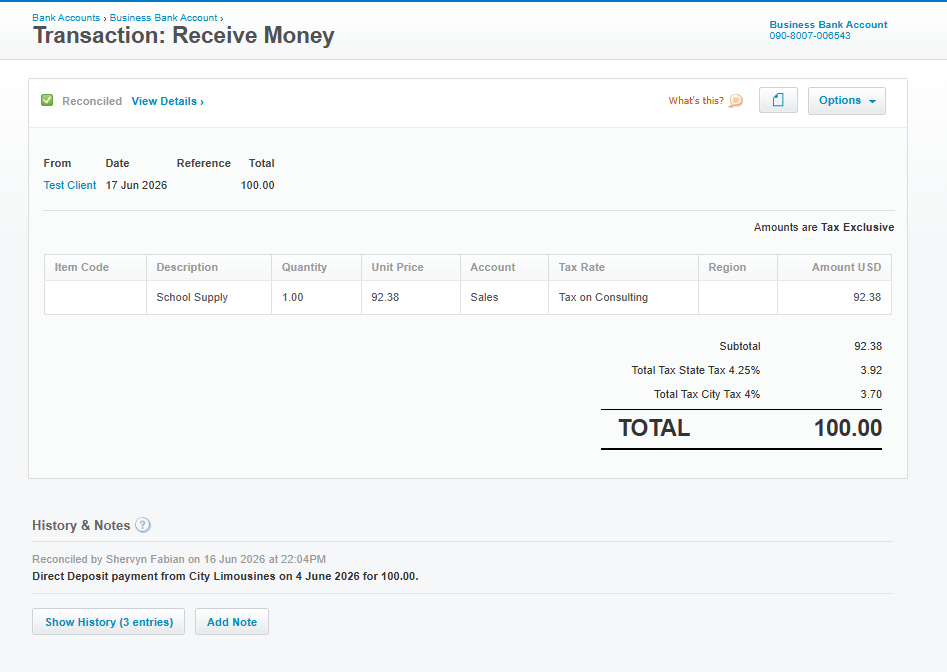
Task: Click the 17 Jun 2026 date value
Action: pyautogui.click(x=136, y=185)
